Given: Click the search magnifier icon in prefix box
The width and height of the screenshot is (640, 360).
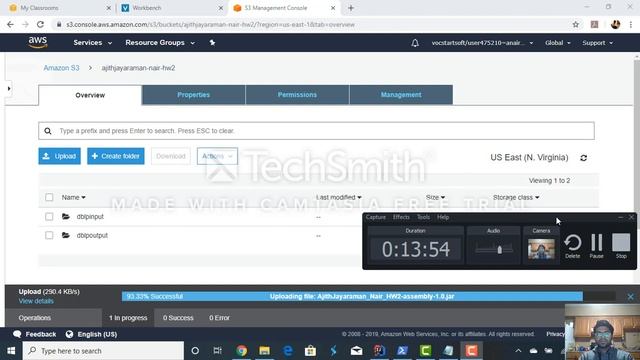Looking at the screenshot, I should click(x=48, y=131).
